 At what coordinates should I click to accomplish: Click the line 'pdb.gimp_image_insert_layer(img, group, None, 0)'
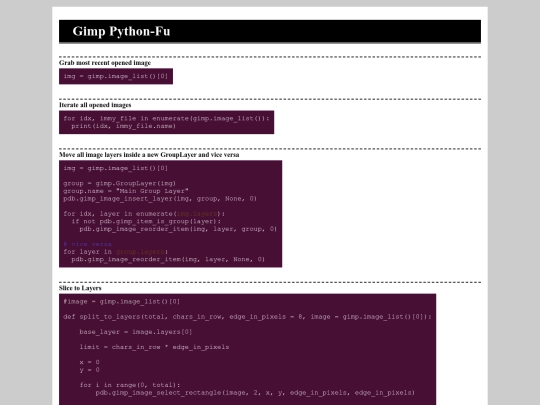(x=160, y=198)
